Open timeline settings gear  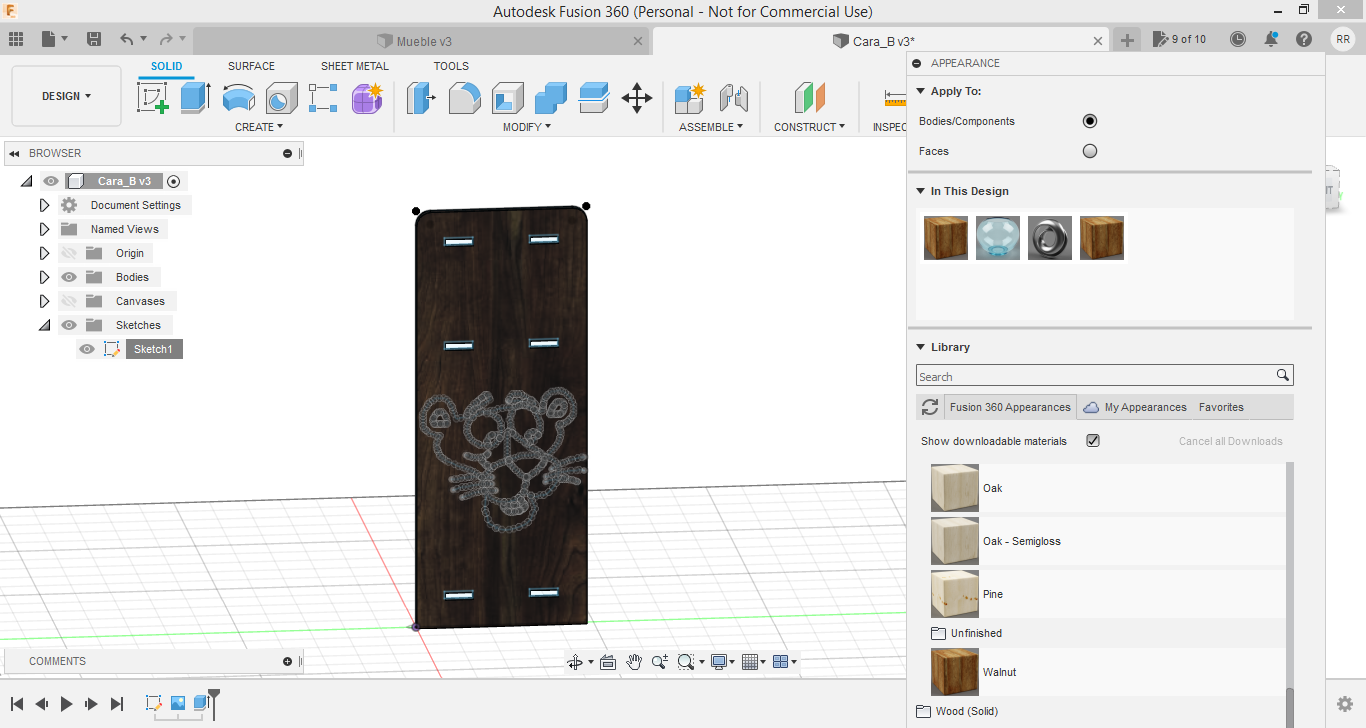point(1345,704)
